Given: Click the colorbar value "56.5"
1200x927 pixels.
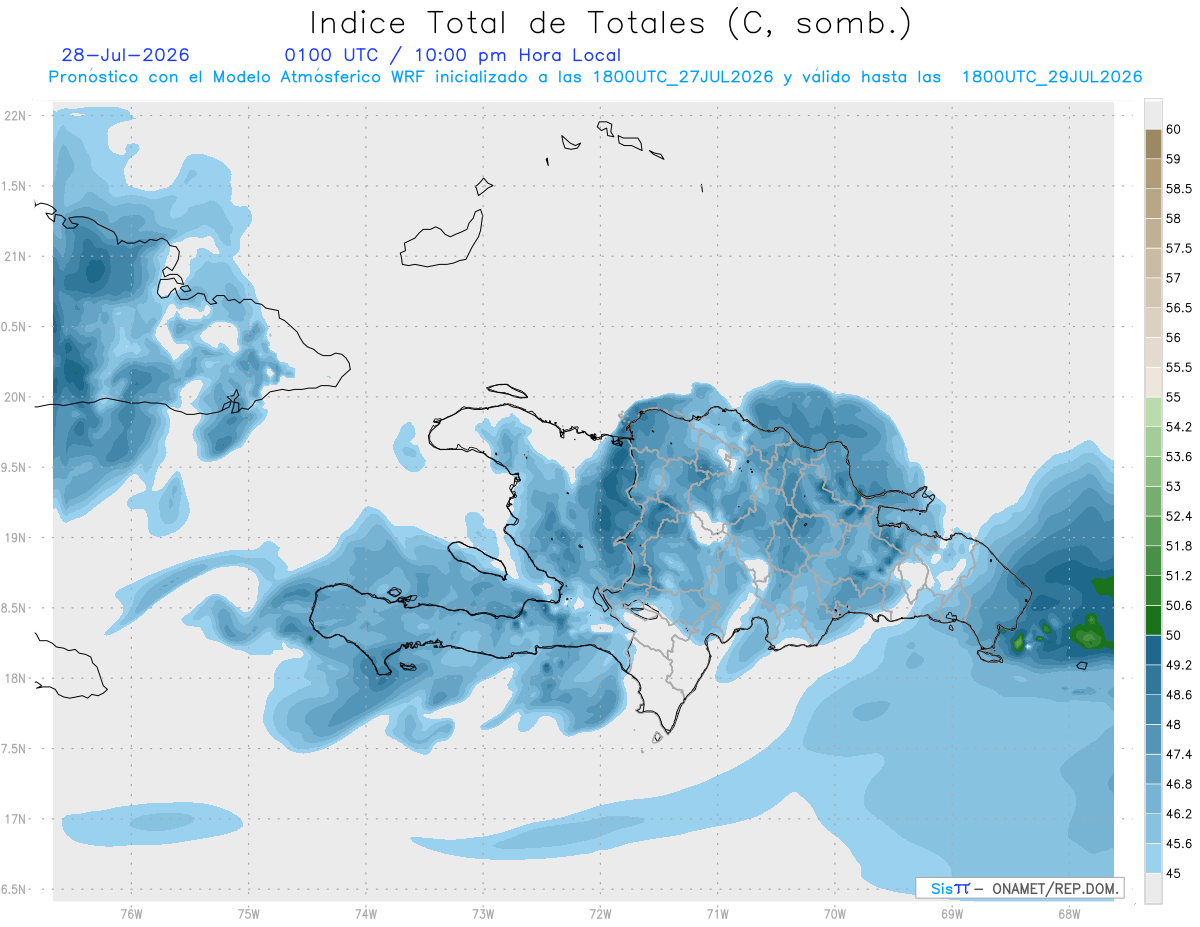Looking at the screenshot, I should (1179, 308).
